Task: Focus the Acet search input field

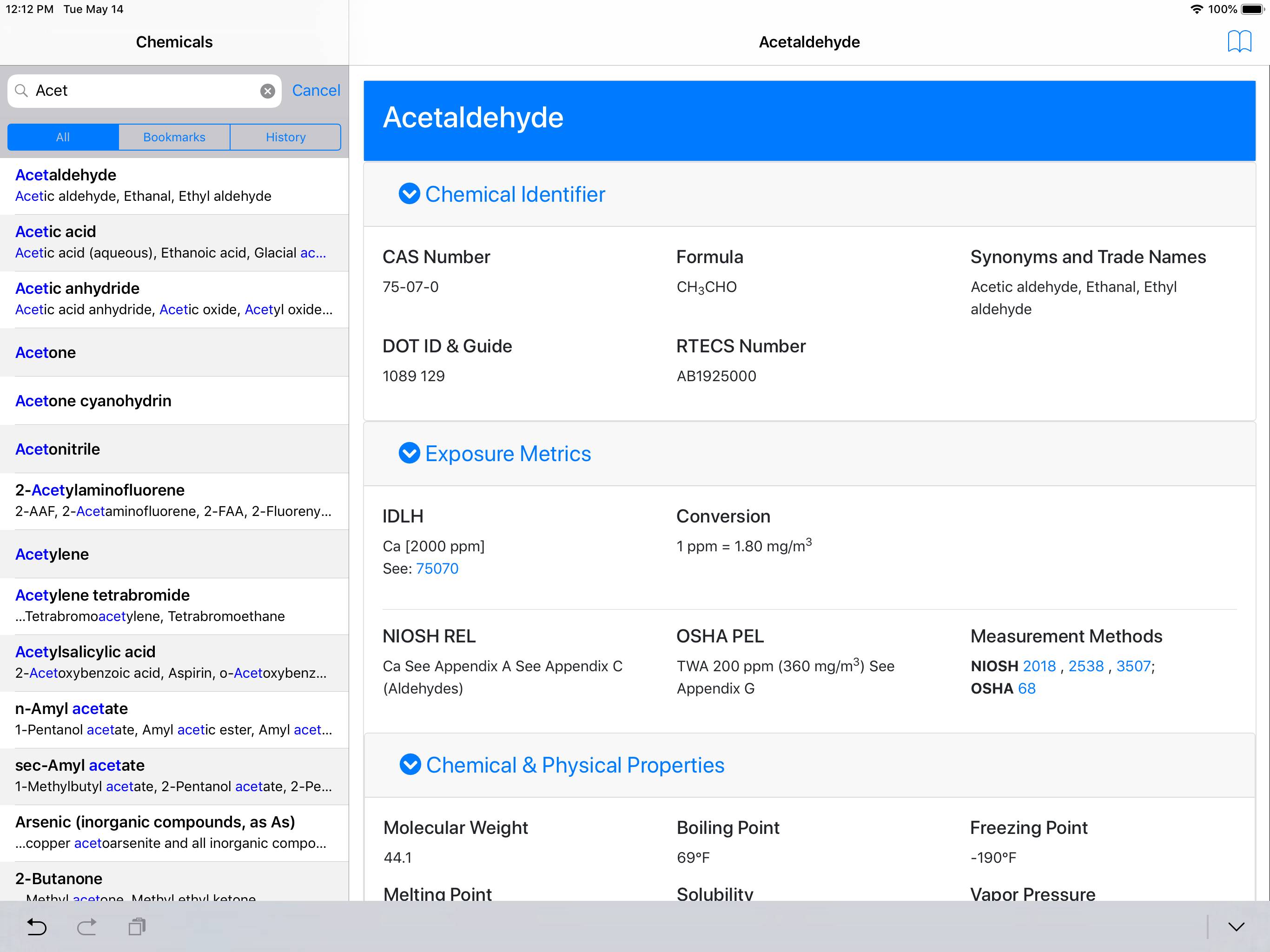Action: pos(144,91)
